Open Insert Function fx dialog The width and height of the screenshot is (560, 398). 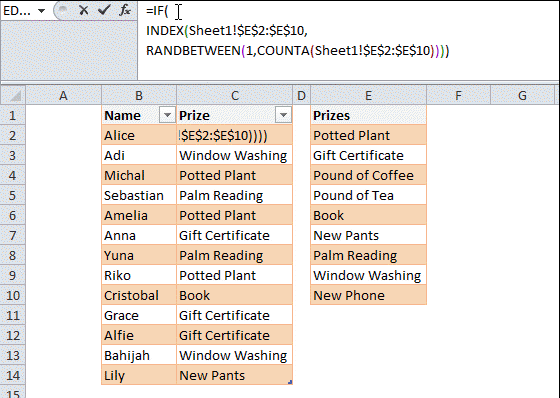point(125,10)
